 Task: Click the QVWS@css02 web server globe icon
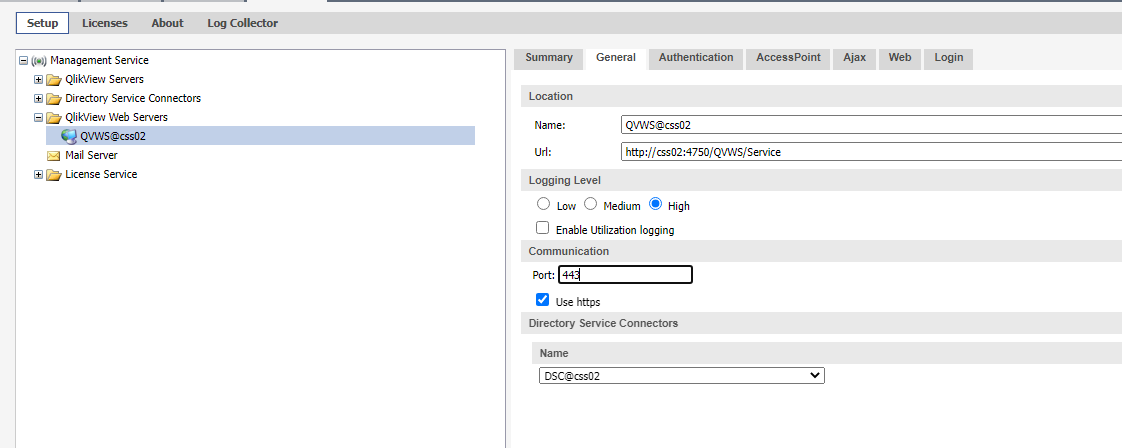click(x=69, y=136)
